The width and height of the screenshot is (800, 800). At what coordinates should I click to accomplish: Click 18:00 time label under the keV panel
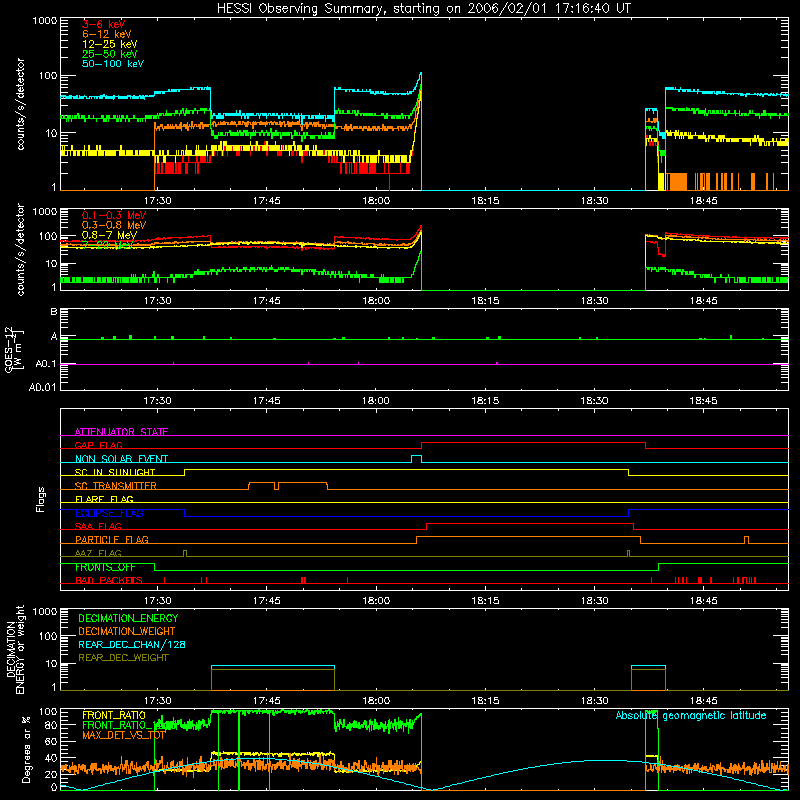pos(376,201)
